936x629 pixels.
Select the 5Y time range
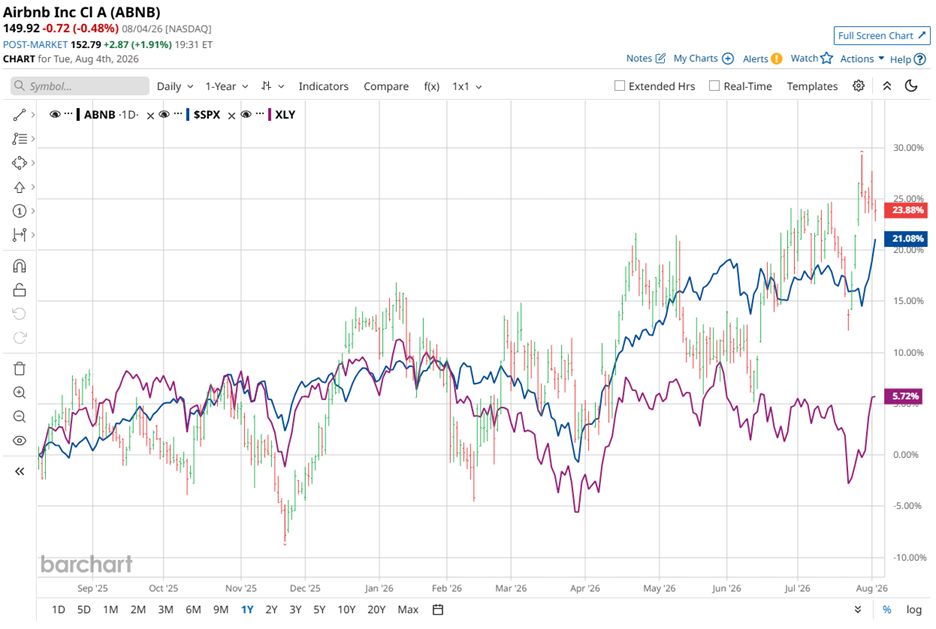click(x=319, y=609)
